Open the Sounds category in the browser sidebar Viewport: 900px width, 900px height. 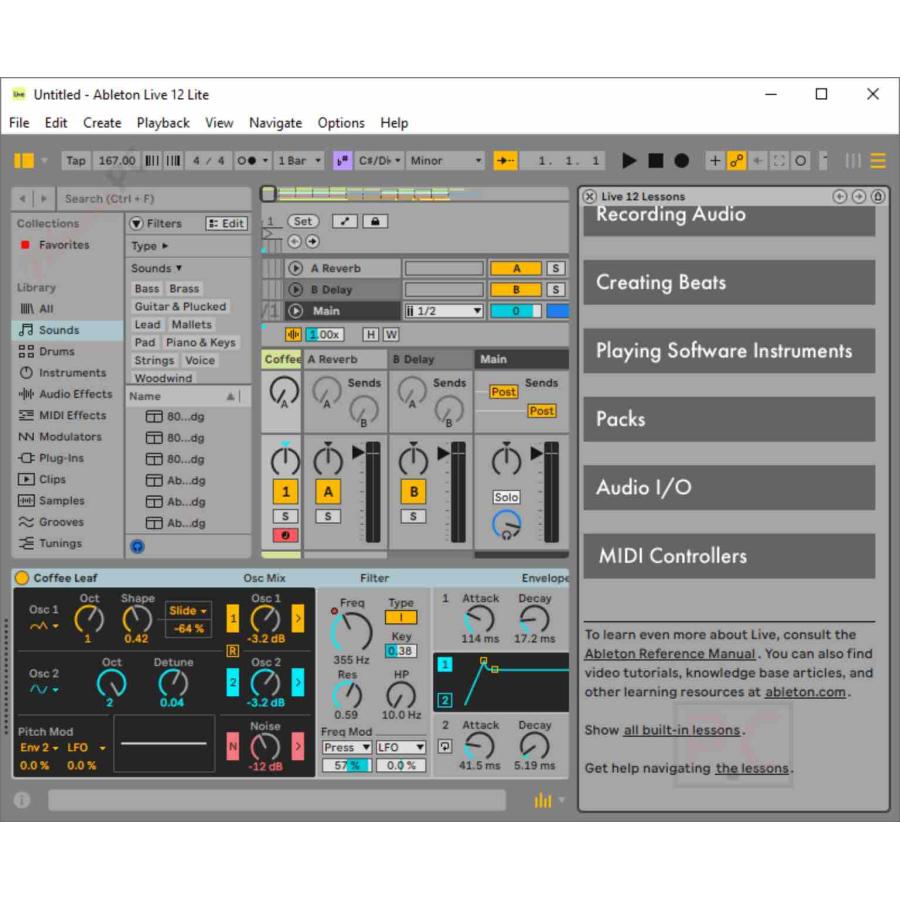point(60,329)
